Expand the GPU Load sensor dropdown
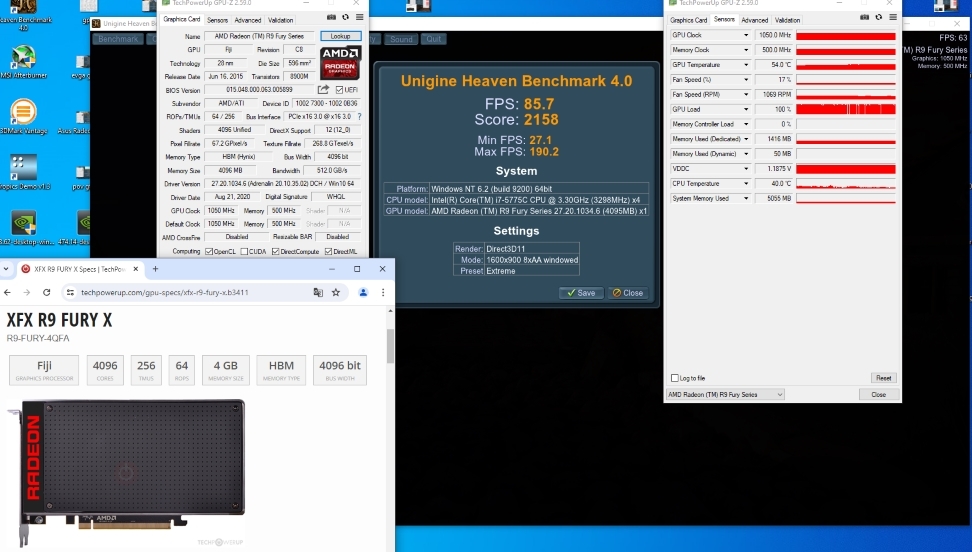Image resolution: width=972 pixels, height=552 pixels. click(x=746, y=109)
